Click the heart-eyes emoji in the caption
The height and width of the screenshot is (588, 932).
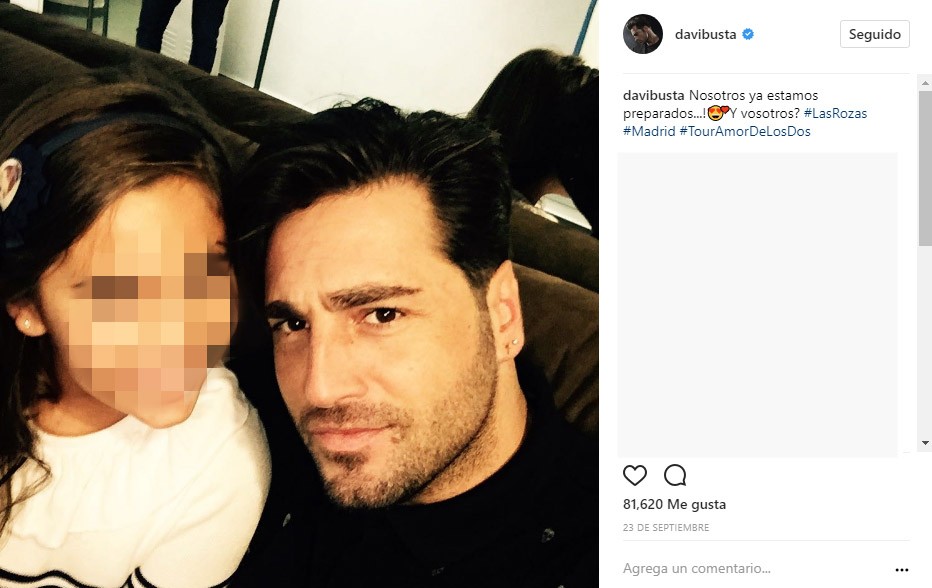718,112
